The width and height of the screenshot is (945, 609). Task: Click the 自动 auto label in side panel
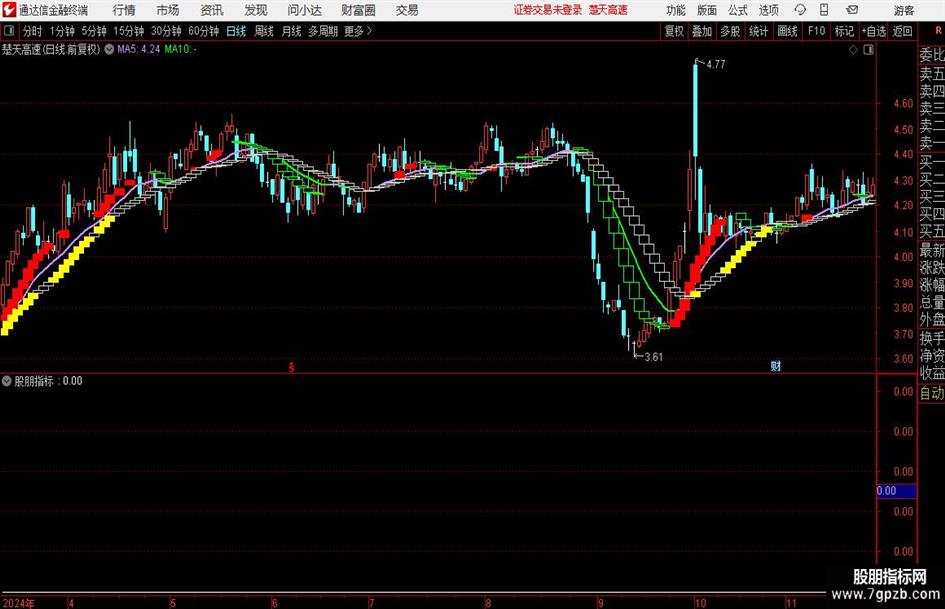[x=932, y=393]
